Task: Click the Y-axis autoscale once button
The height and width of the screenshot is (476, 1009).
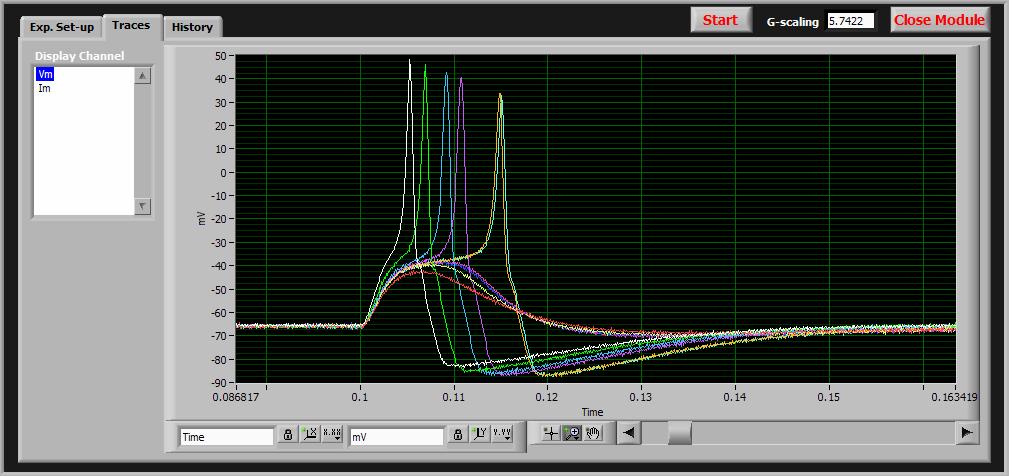Action: coord(479,435)
